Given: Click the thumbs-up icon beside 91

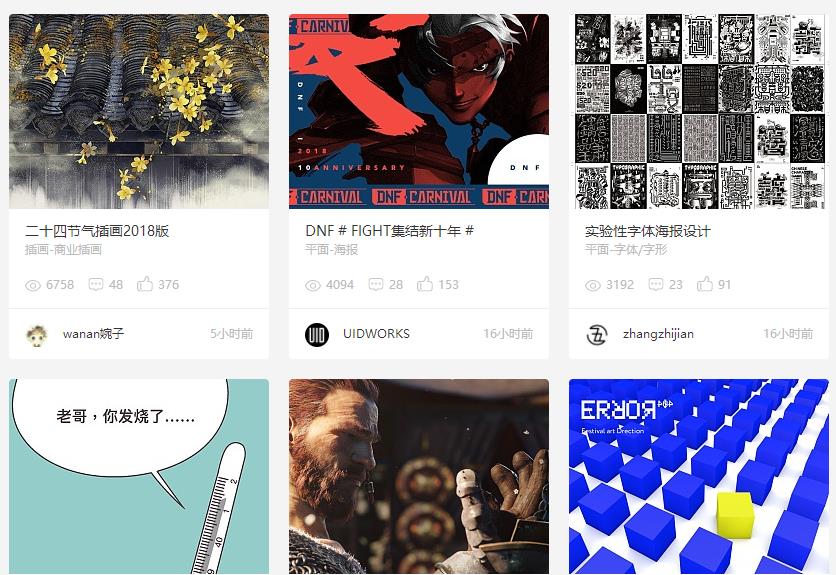Looking at the screenshot, I should point(705,284).
